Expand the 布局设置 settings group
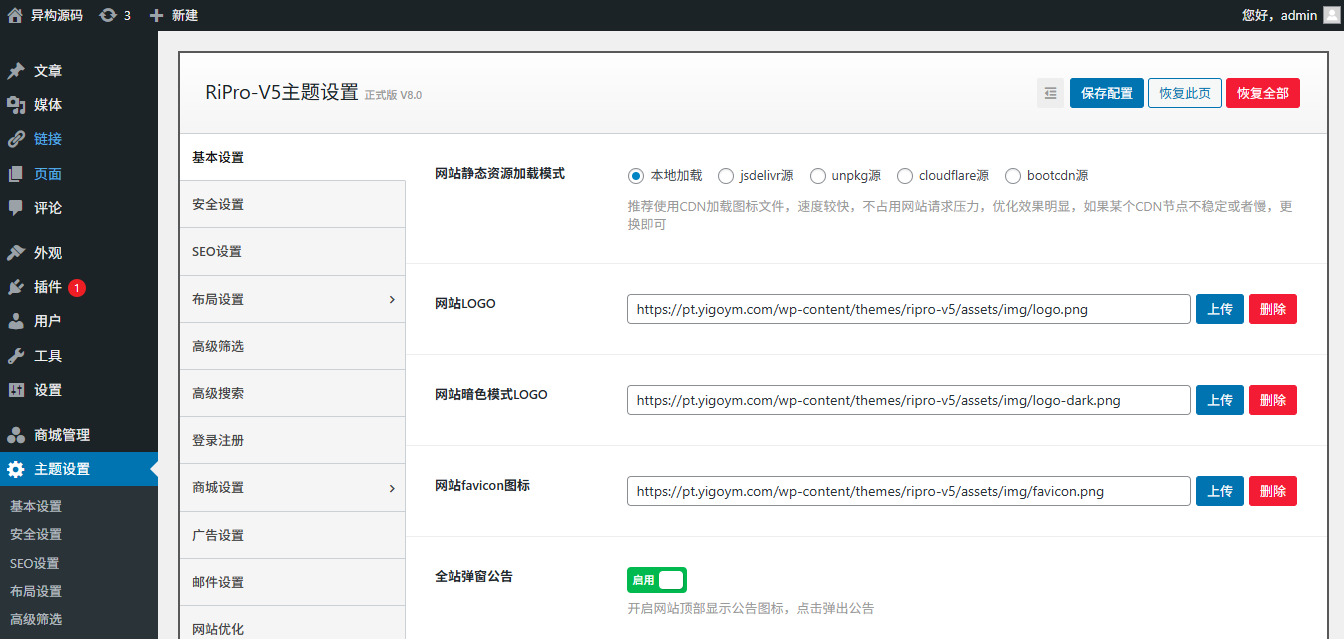The width and height of the screenshot is (1344, 639). click(292, 298)
